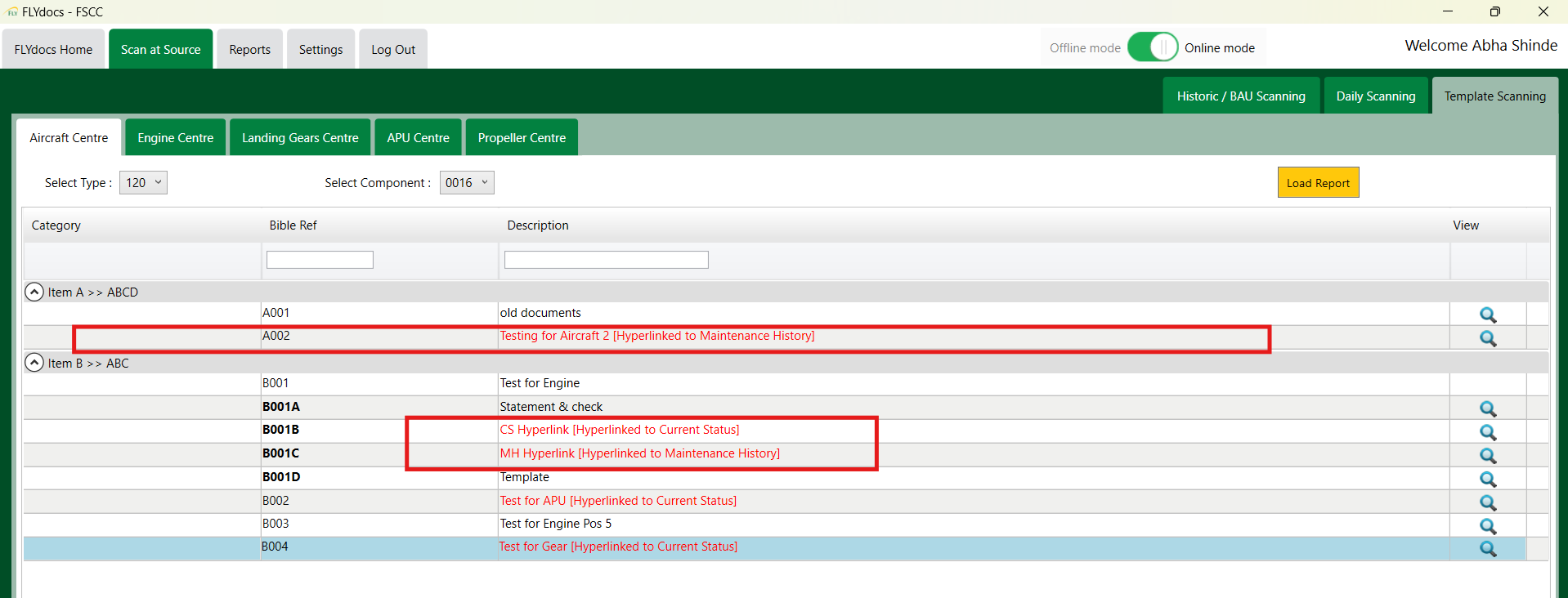1568x598 pixels.
Task: Collapse the Item A >> ABCD group
Action: coord(34,292)
